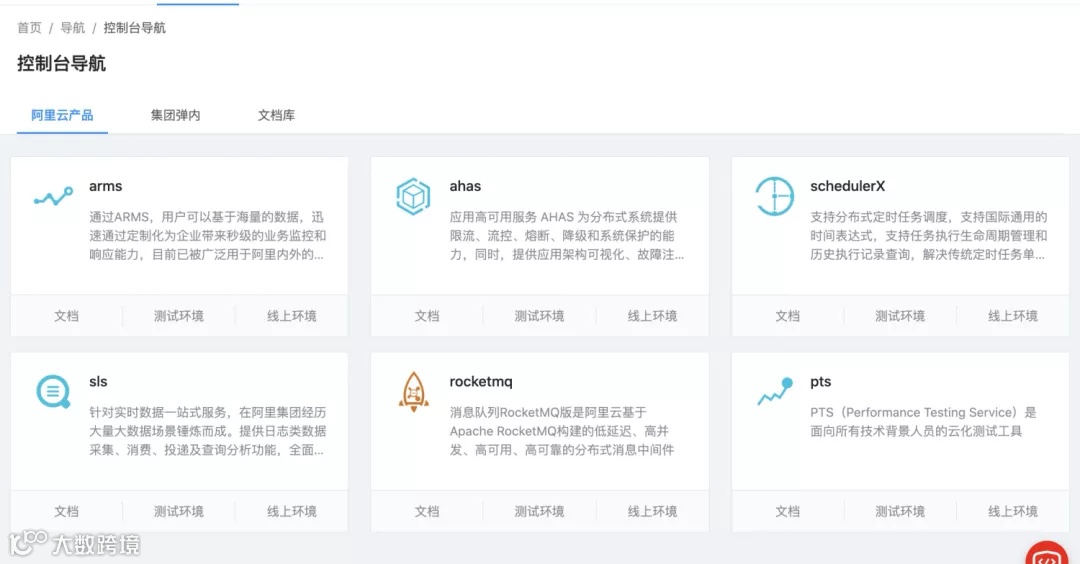The height and width of the screenshot is (564, 1080).
Task: Open 文档 for ahas
Action: [427, 316]
